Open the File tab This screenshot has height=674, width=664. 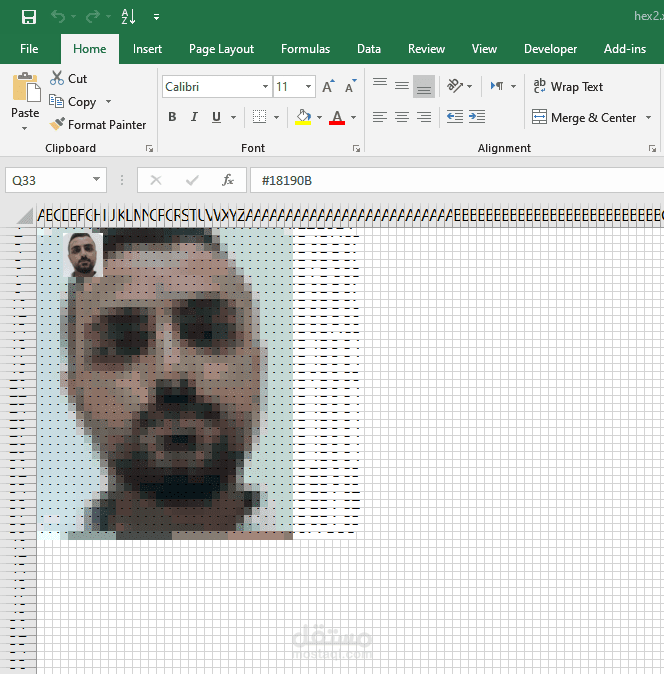click(29, 49)
